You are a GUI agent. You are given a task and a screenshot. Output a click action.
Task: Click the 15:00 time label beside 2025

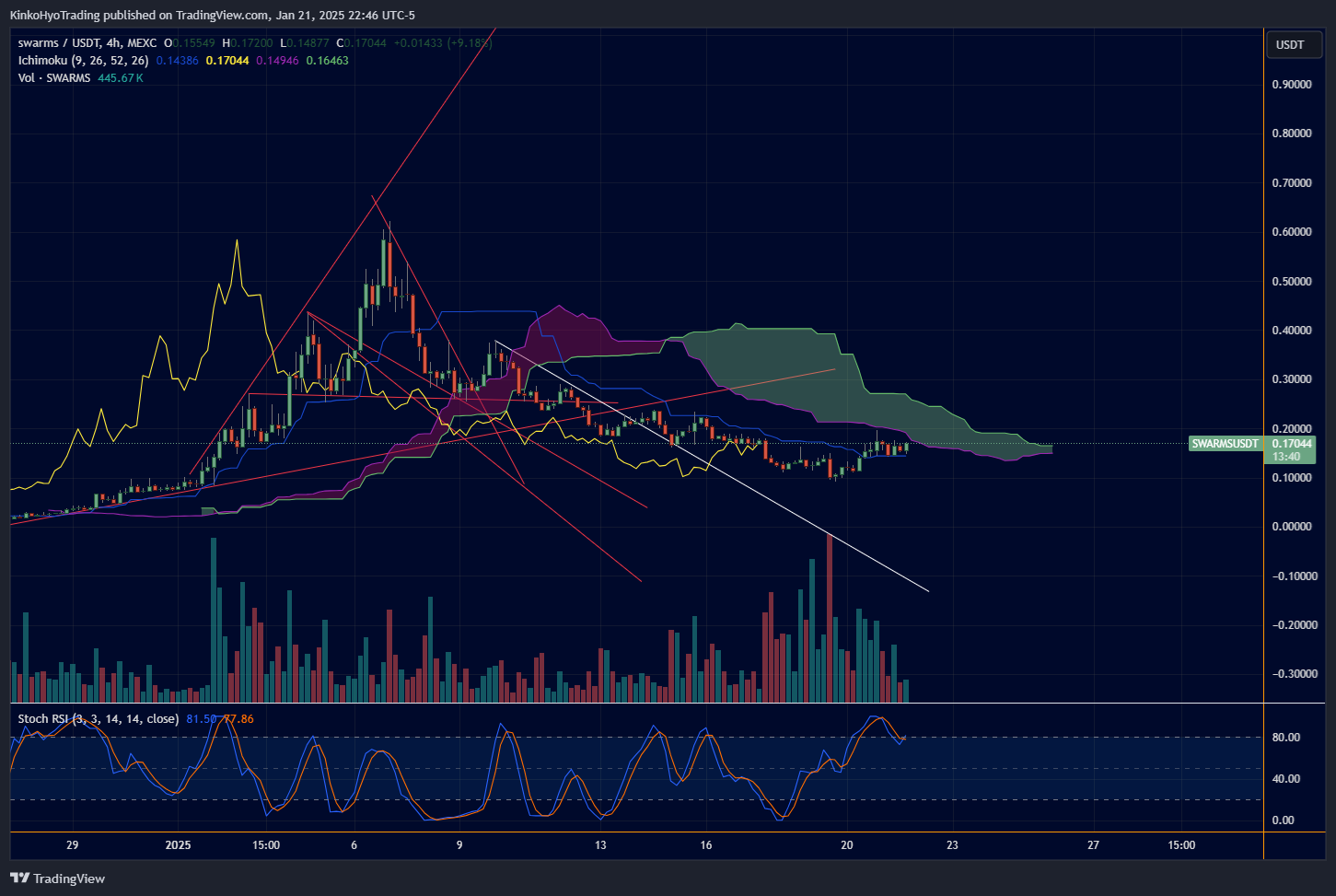click(x=265, y=845)
